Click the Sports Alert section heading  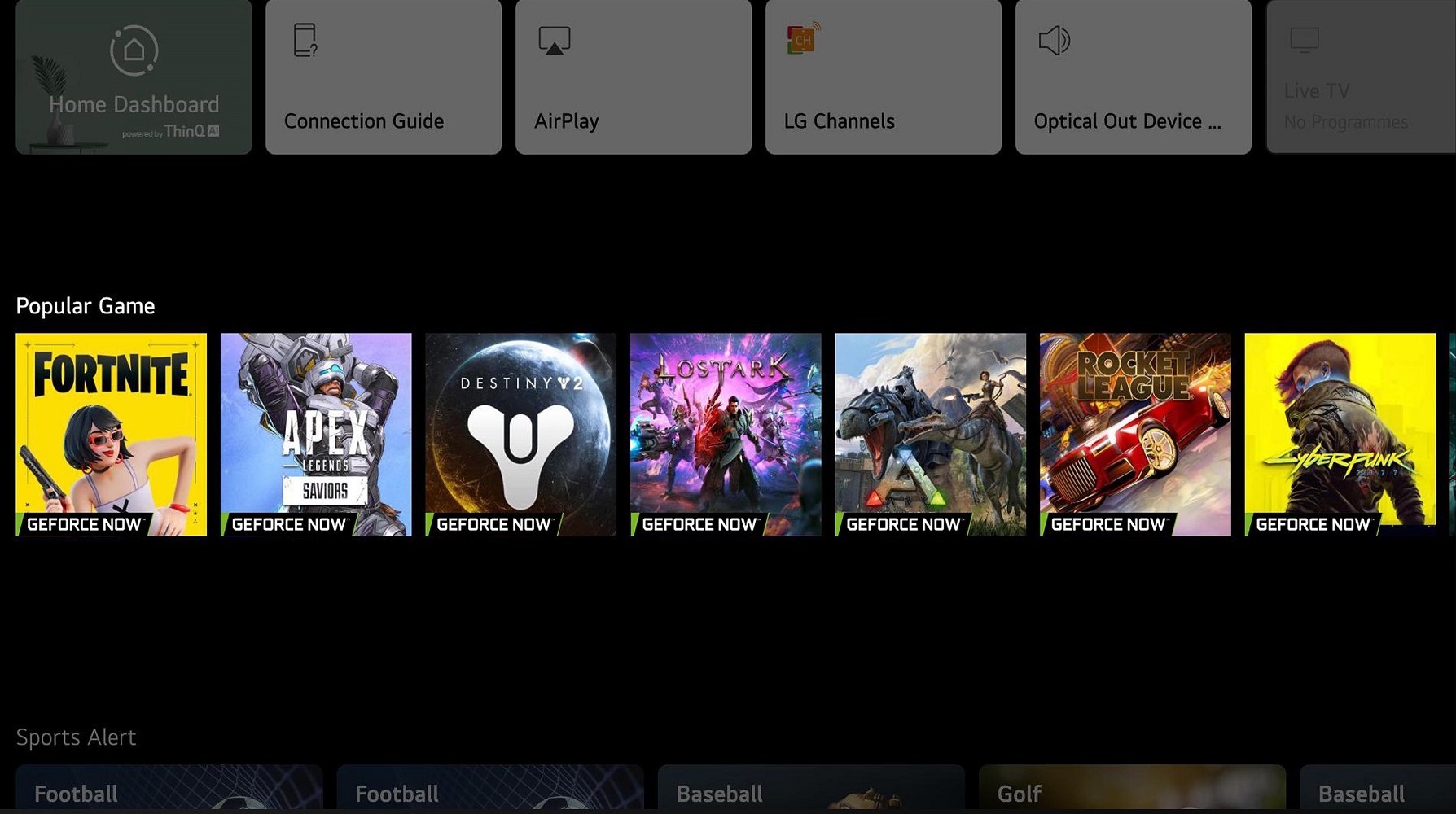point(76,737)
